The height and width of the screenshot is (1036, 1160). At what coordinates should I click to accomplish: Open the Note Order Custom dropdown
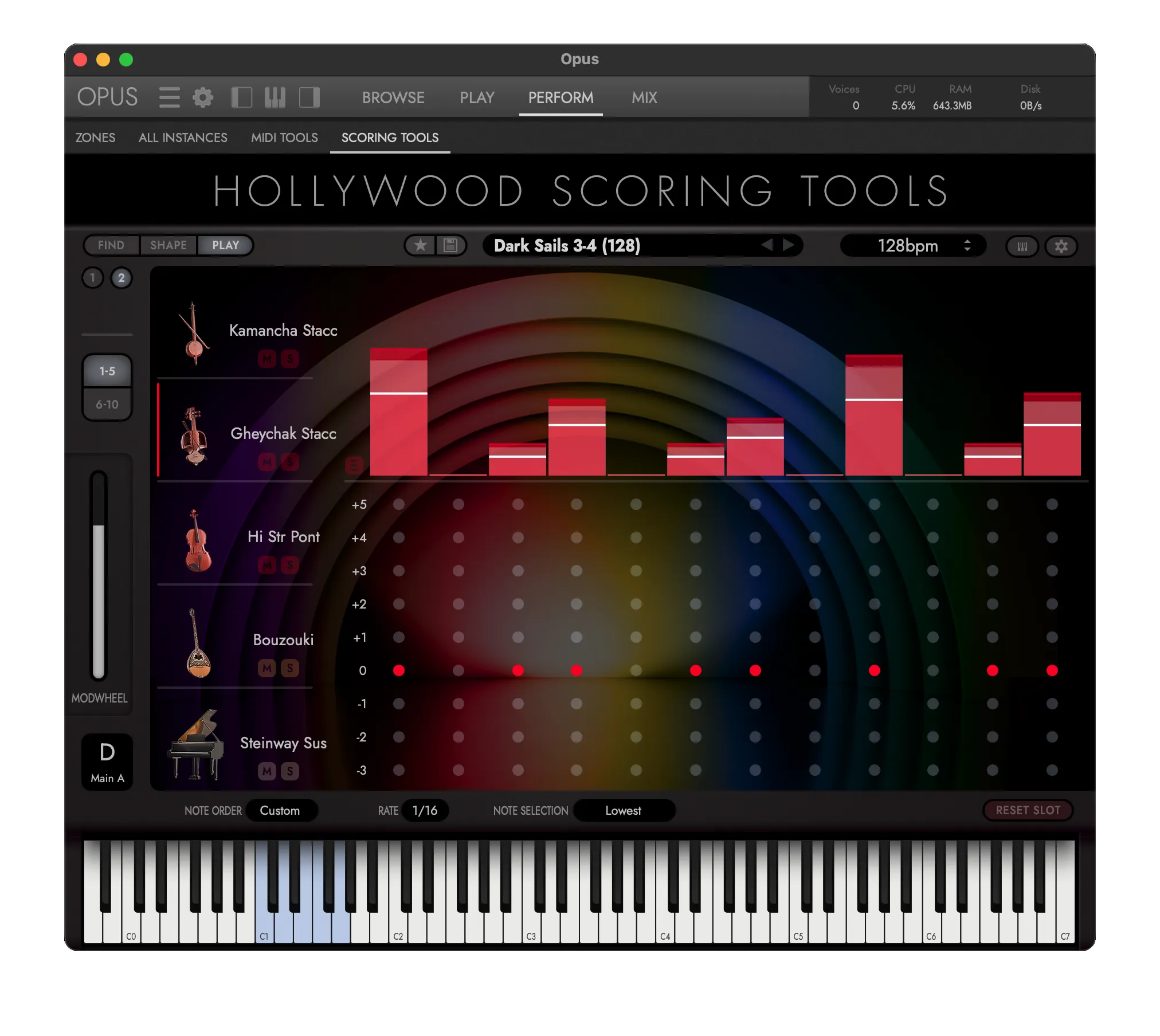click(x=281, y=810)
